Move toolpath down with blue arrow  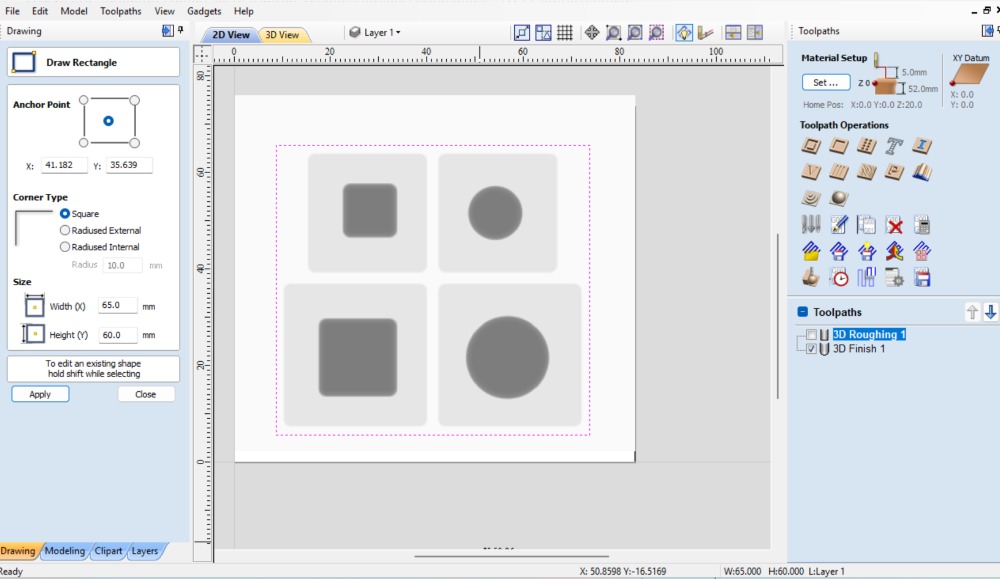(x=990, y=312)
